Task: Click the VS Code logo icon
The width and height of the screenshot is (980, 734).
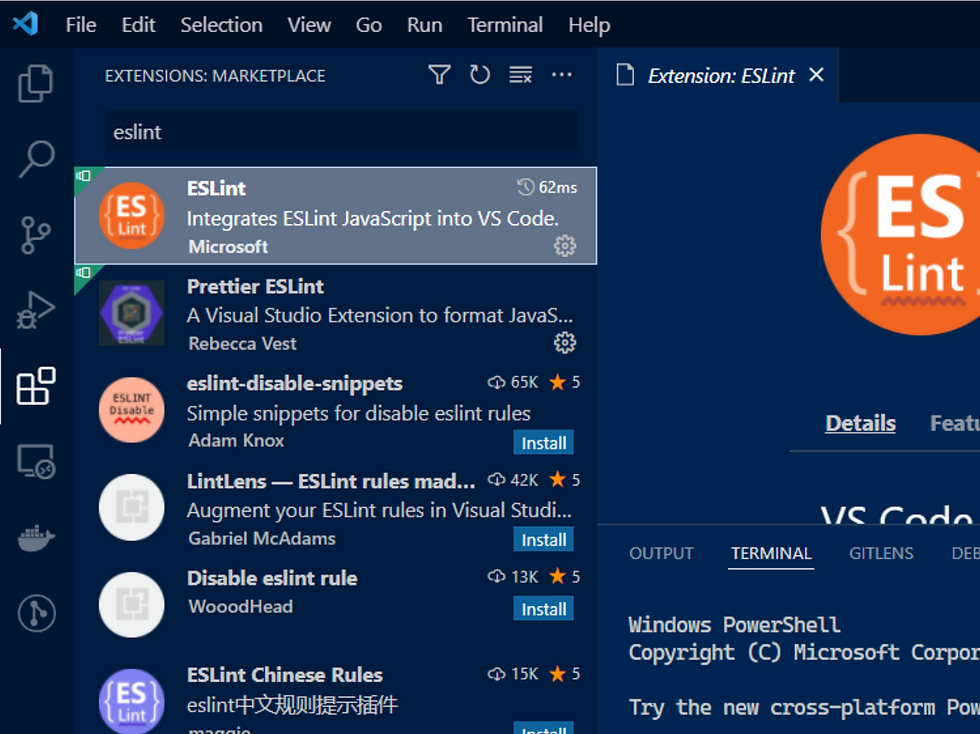Action: click(26, 24)
